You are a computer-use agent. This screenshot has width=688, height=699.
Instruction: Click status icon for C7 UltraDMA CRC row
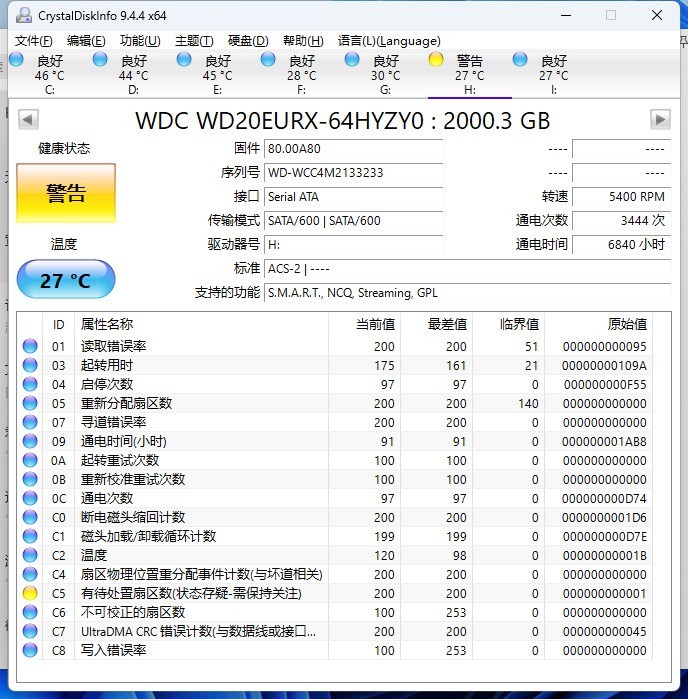(30, 631)
